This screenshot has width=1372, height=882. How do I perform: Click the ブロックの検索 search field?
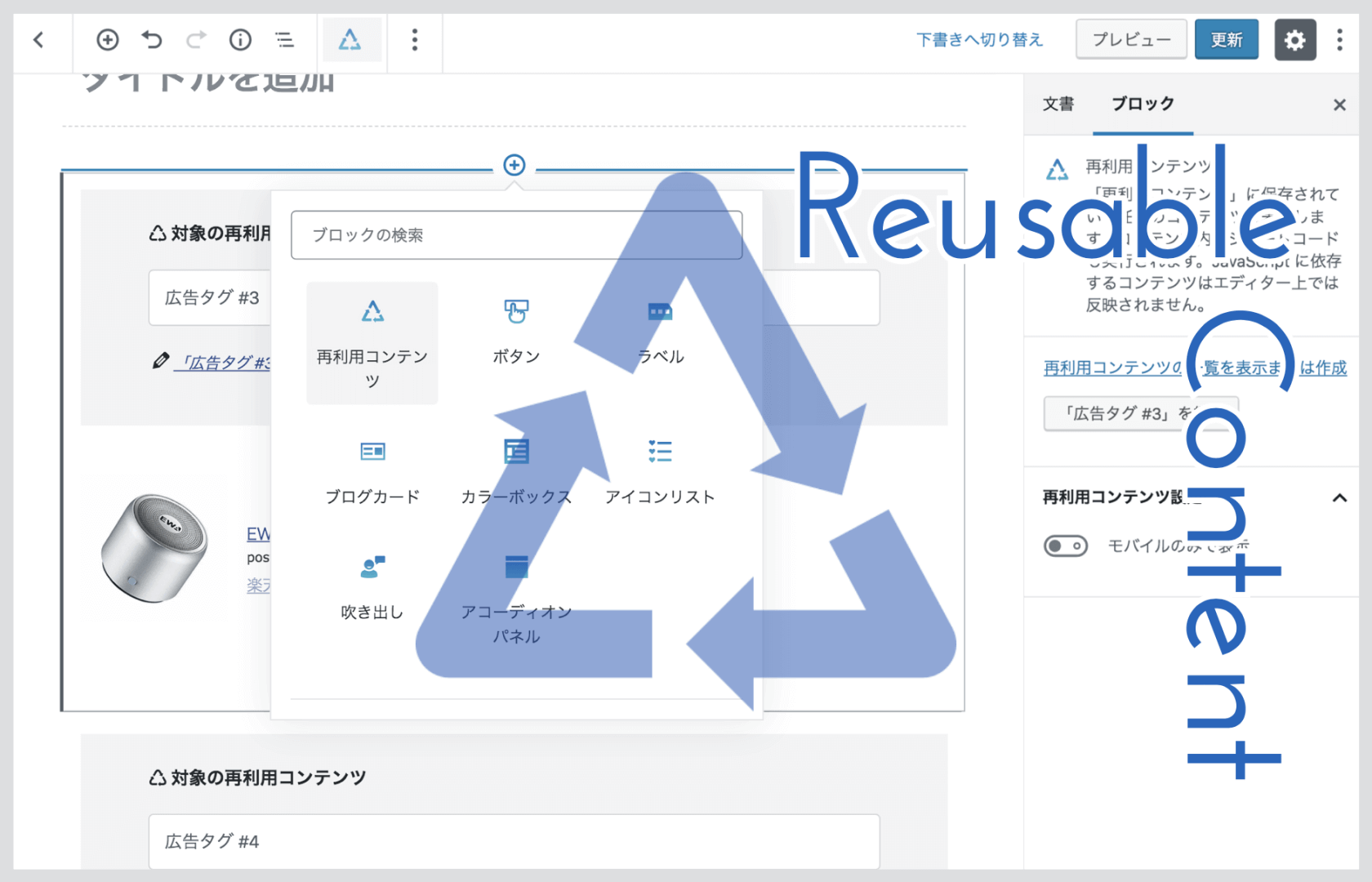tap(516, 235)
